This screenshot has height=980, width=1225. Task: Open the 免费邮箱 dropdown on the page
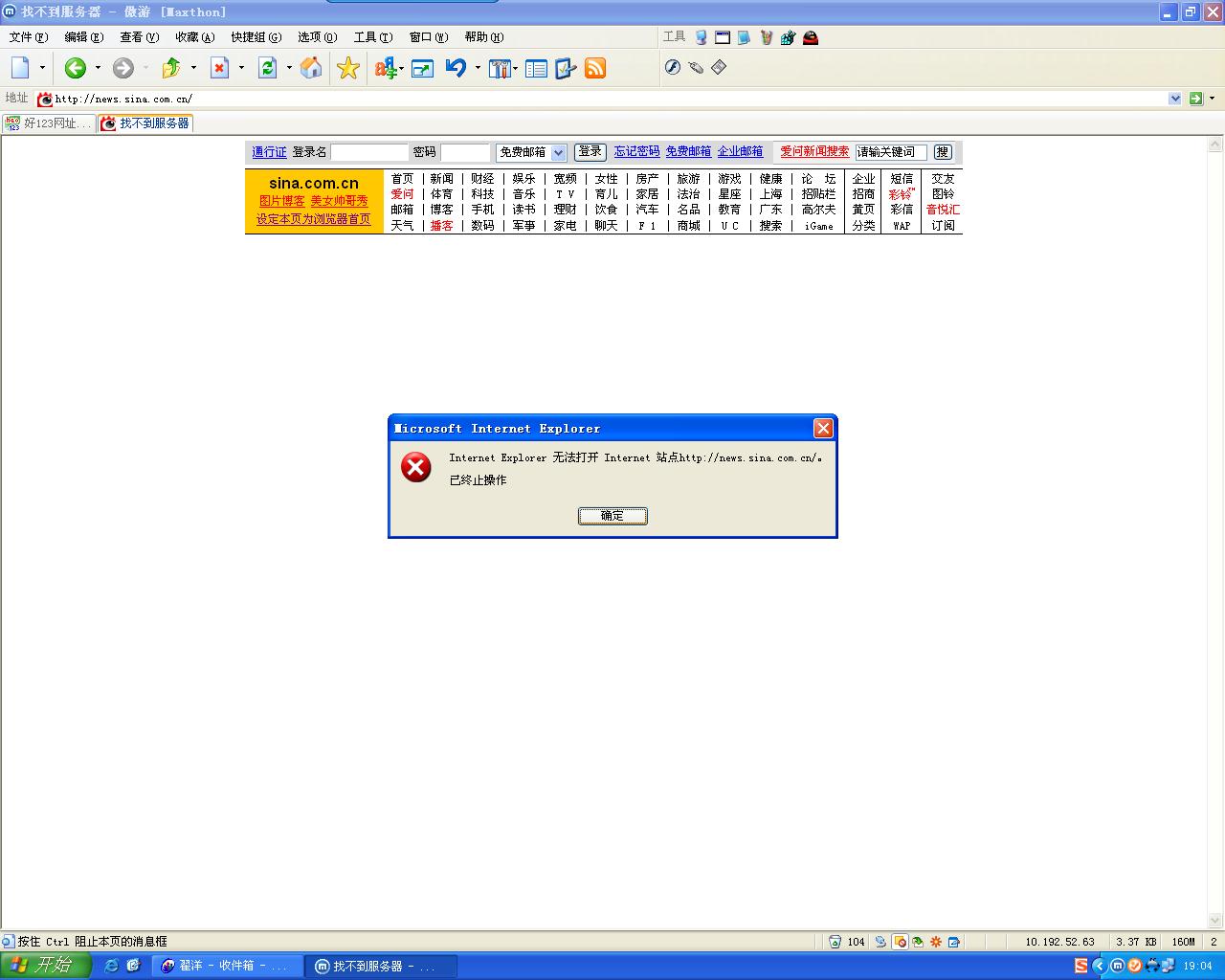click(x=559, y=152)
